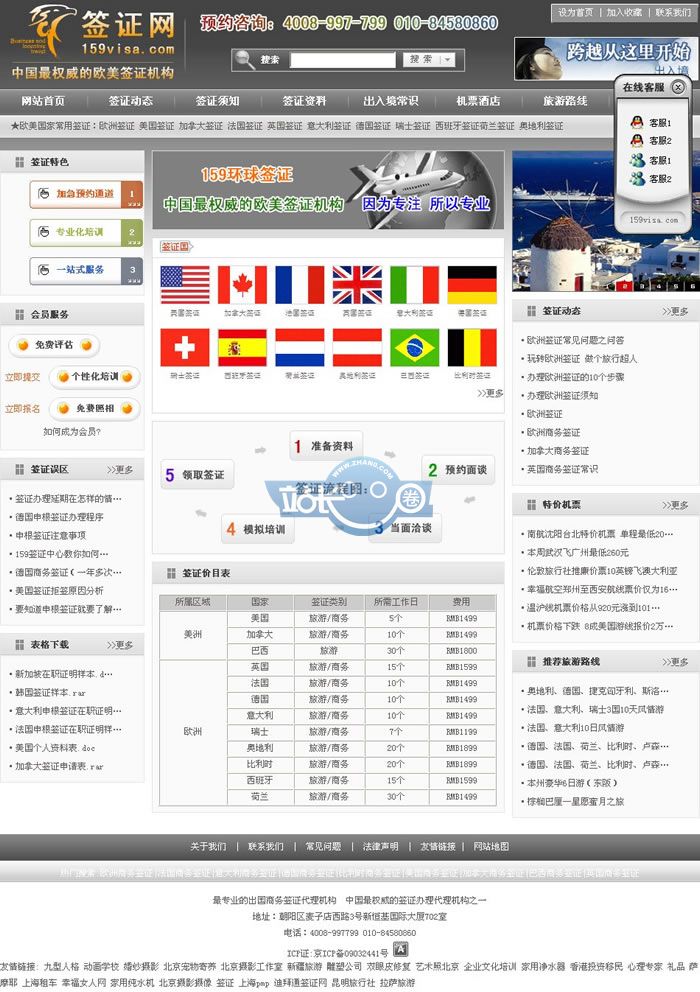Open the search button dropdown arrow
Viewport: 700px width, 992px height.
pos(447,59)
